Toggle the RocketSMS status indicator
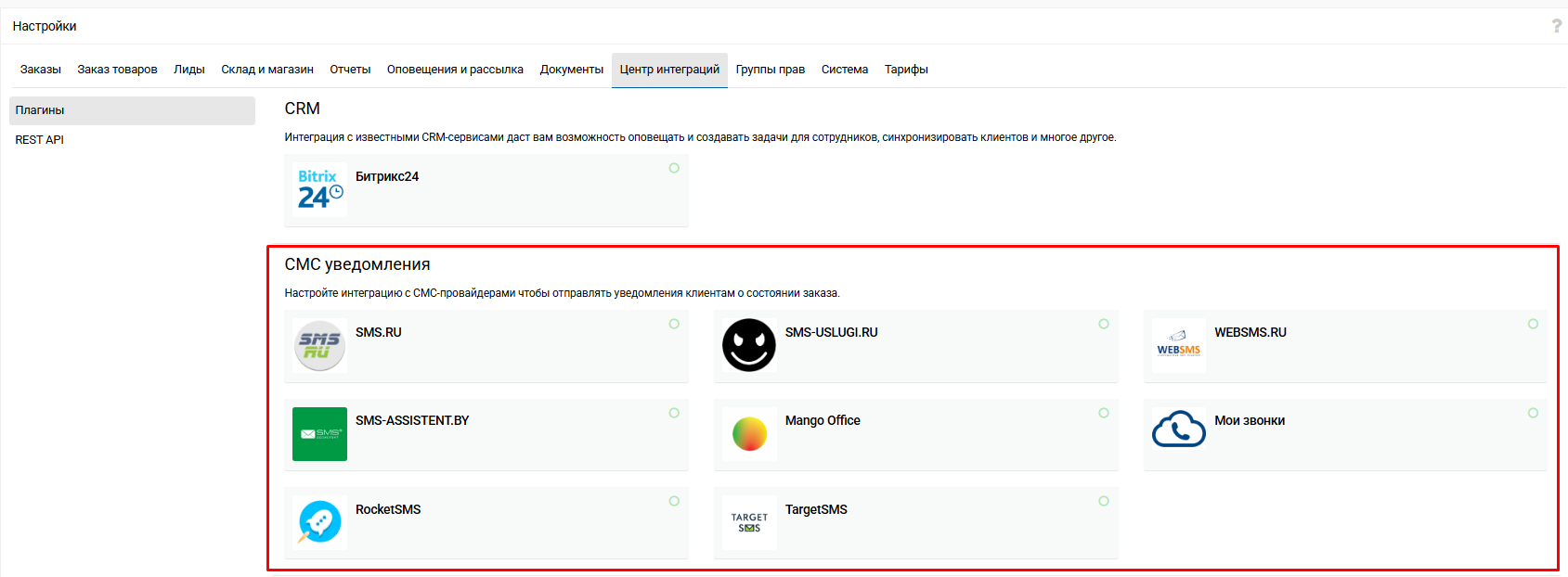 pyautogui.click(x=674, y=501)
